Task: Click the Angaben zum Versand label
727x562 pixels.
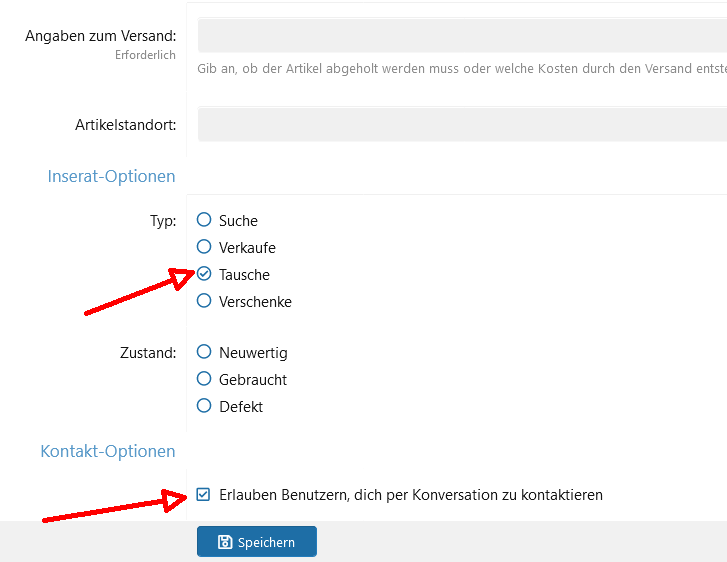Action: [101, 36]
